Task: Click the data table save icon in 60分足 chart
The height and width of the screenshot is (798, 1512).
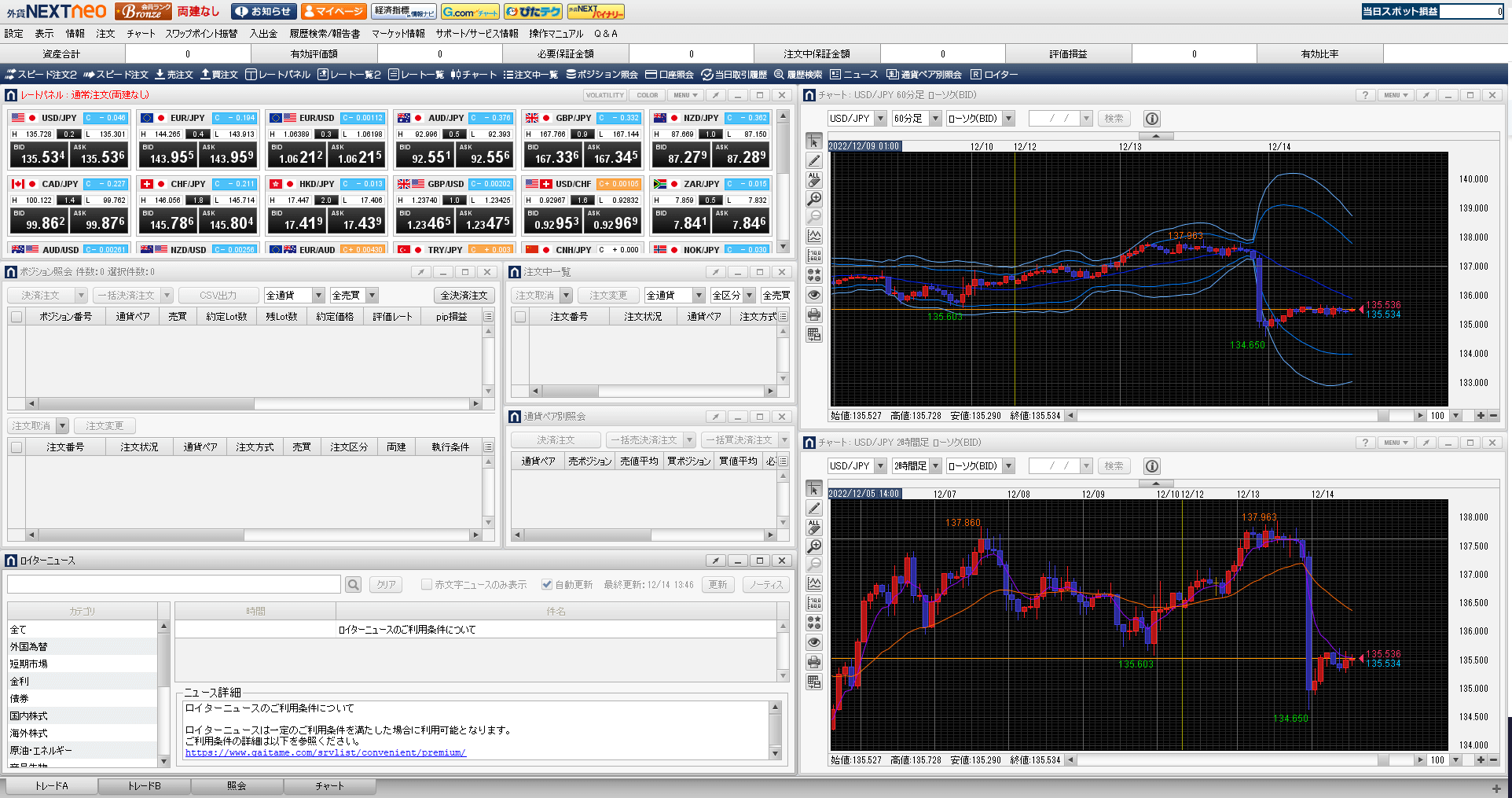Action: click(814, 334)
